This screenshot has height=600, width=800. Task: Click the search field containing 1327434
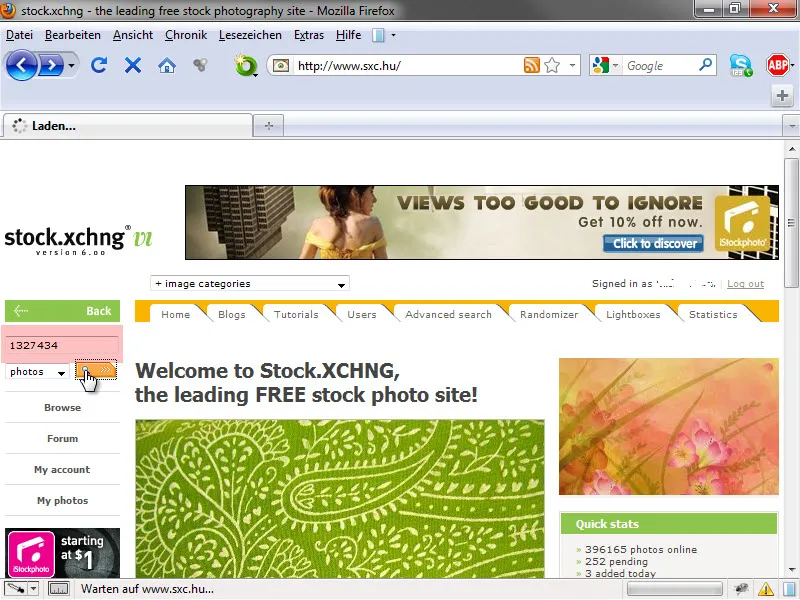click(62, 345)
